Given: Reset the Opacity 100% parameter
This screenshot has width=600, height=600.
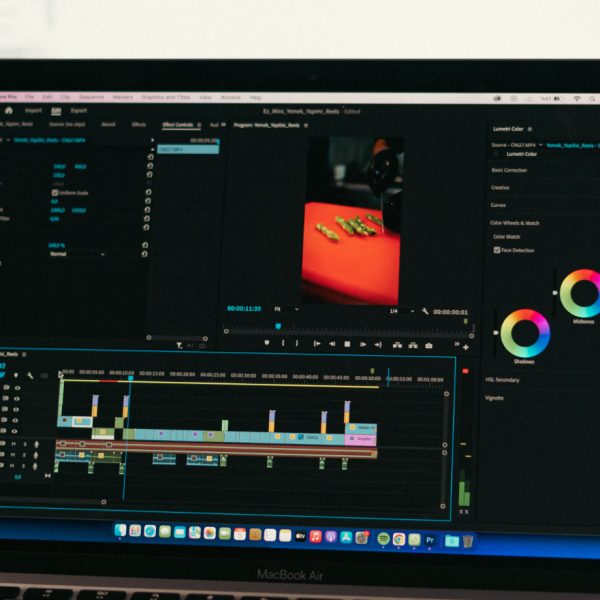Looking at the screenshot, I should point(145,245).
